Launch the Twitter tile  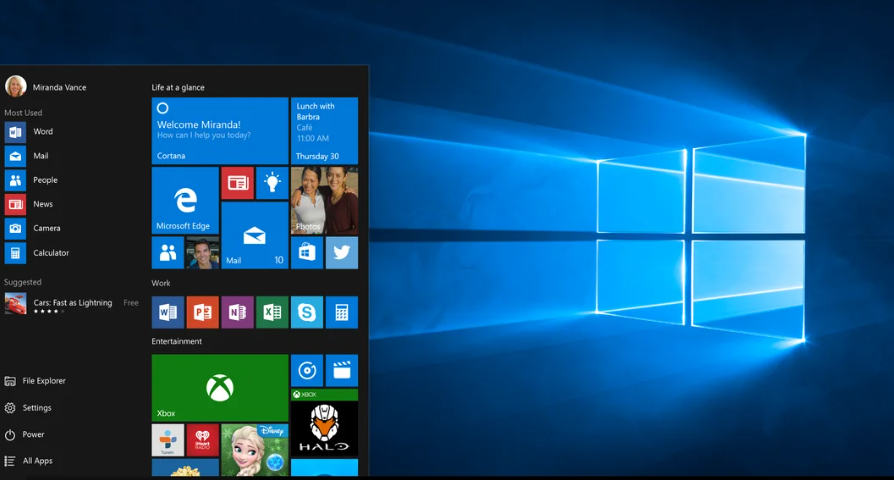coord(342,253)
